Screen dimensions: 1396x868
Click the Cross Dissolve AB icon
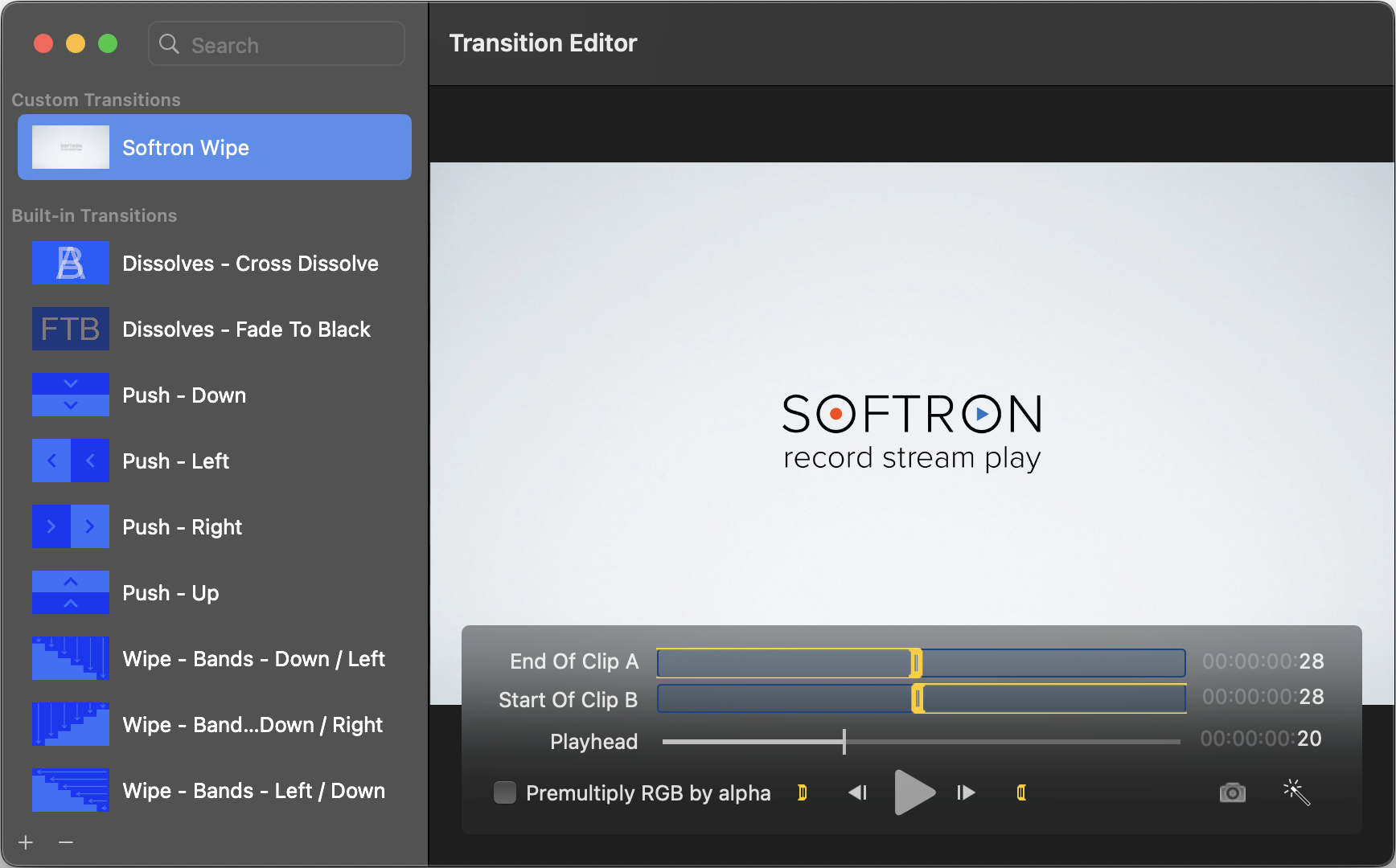tap(71, 263)
